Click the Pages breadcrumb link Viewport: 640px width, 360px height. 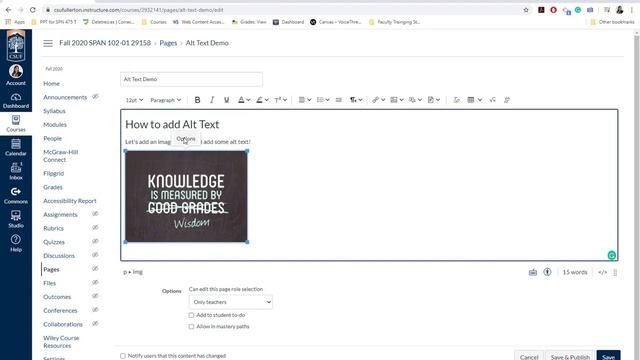pos(168,43)
